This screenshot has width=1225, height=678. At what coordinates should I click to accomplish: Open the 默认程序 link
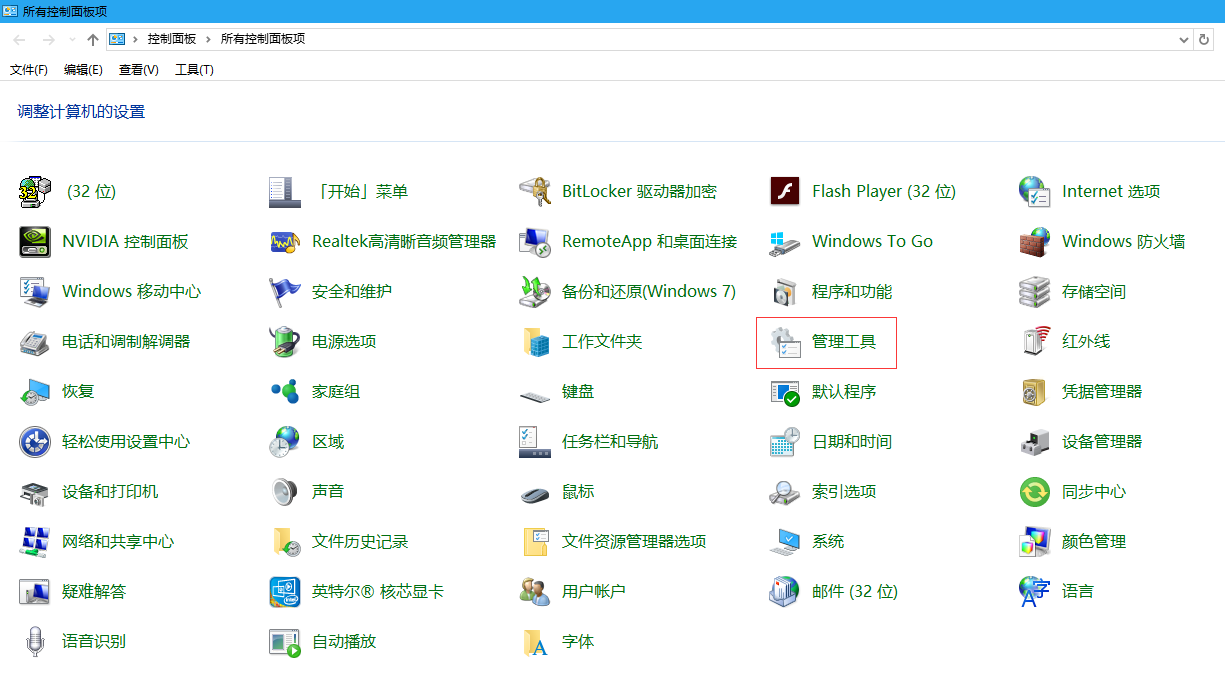click(x=844, y=391)
